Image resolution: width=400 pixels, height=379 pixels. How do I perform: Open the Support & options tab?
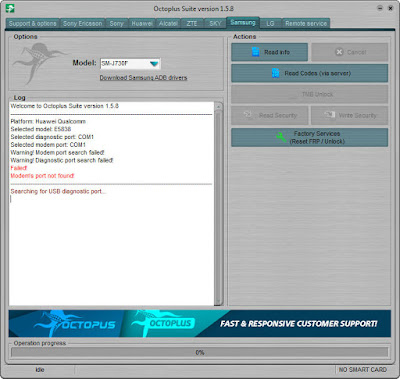pos(33,24)
